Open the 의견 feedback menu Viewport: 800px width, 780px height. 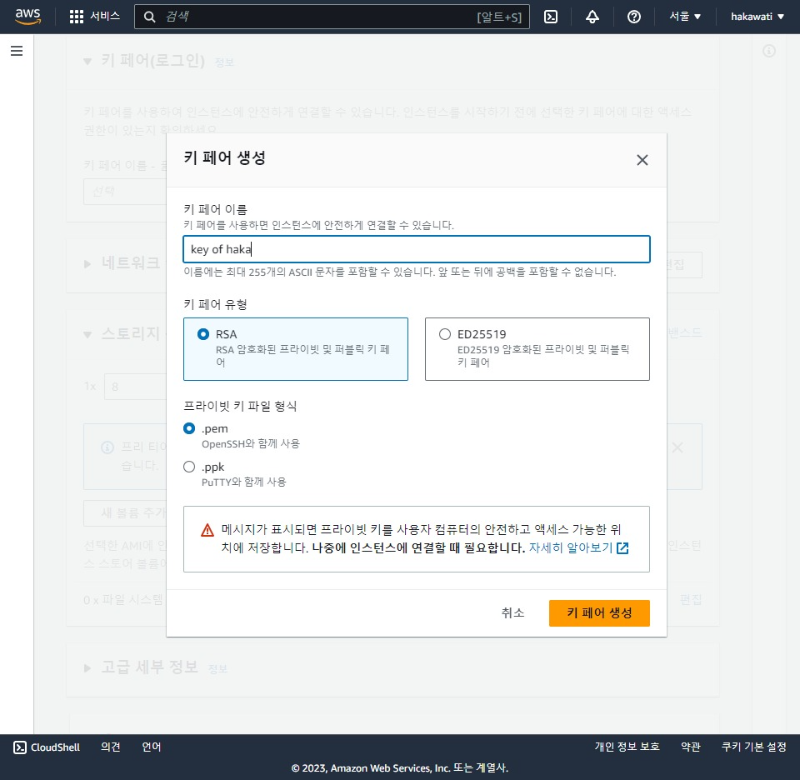[x=110, y=747]
